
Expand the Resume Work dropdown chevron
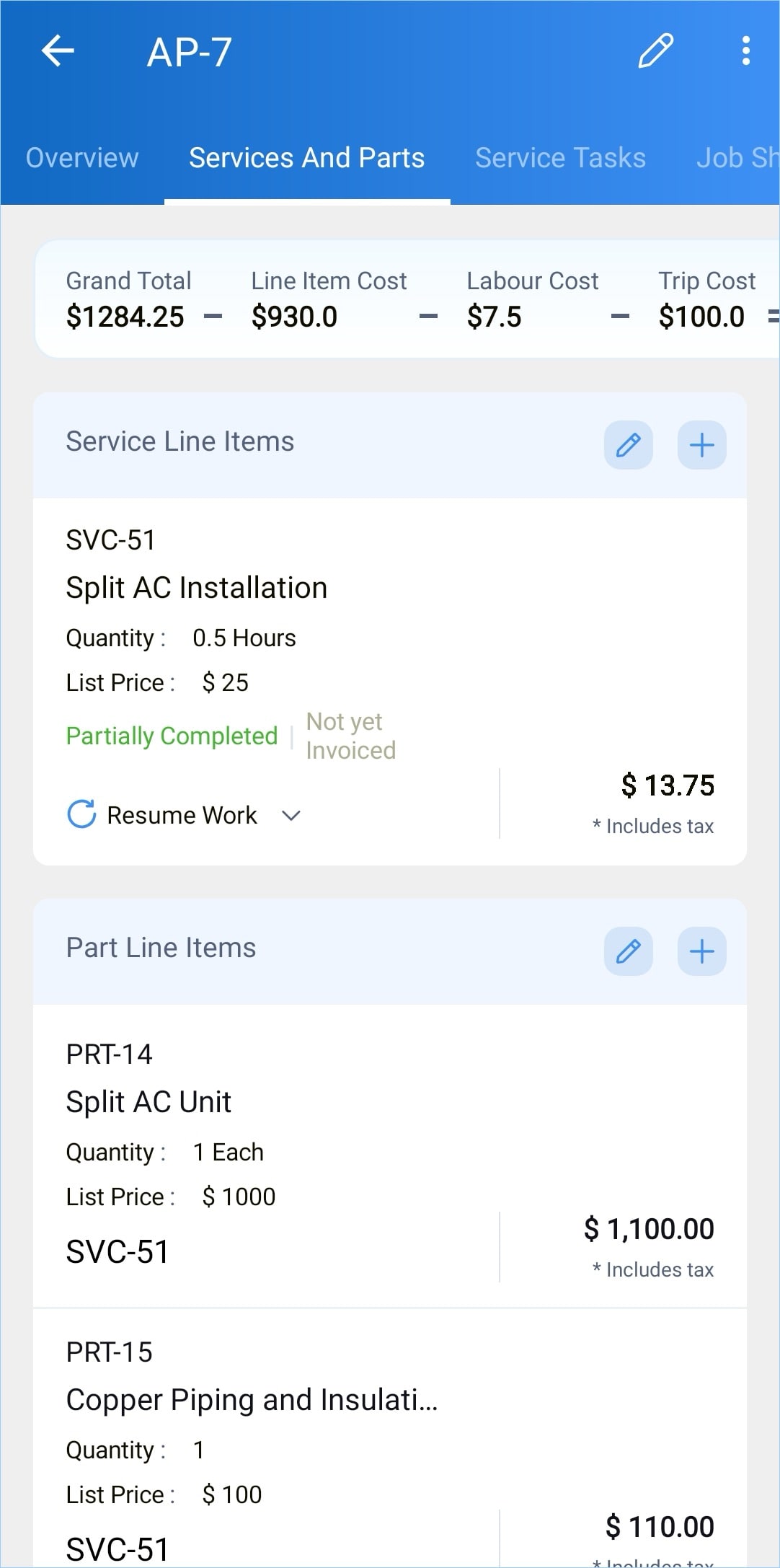(x=291, y=816)
